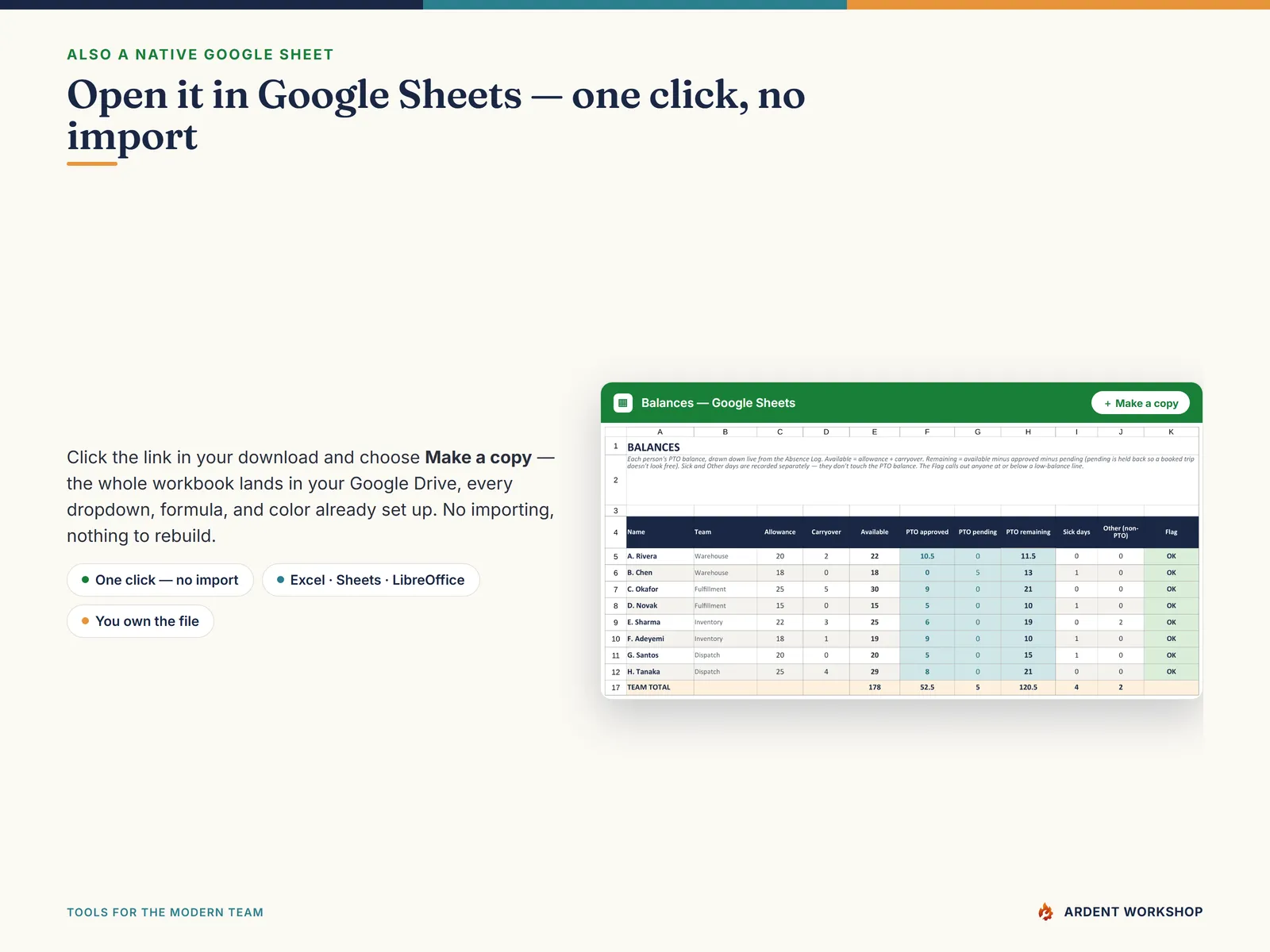Click the 'One click — no import' pill
This screenshot has width=1270, height=952.
(160, 580)
